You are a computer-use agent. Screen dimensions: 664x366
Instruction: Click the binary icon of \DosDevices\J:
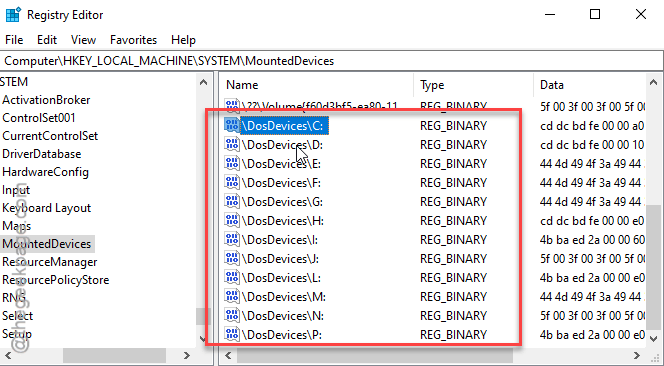click(232, 258)
